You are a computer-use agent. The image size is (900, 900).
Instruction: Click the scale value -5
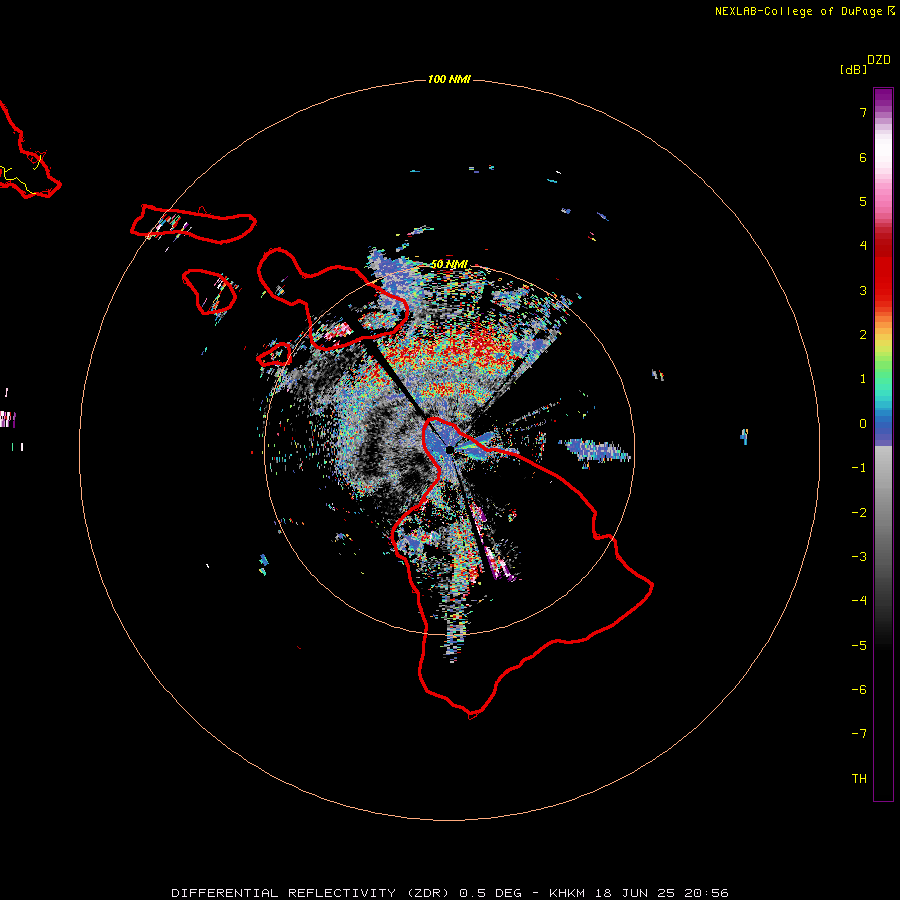859,646
